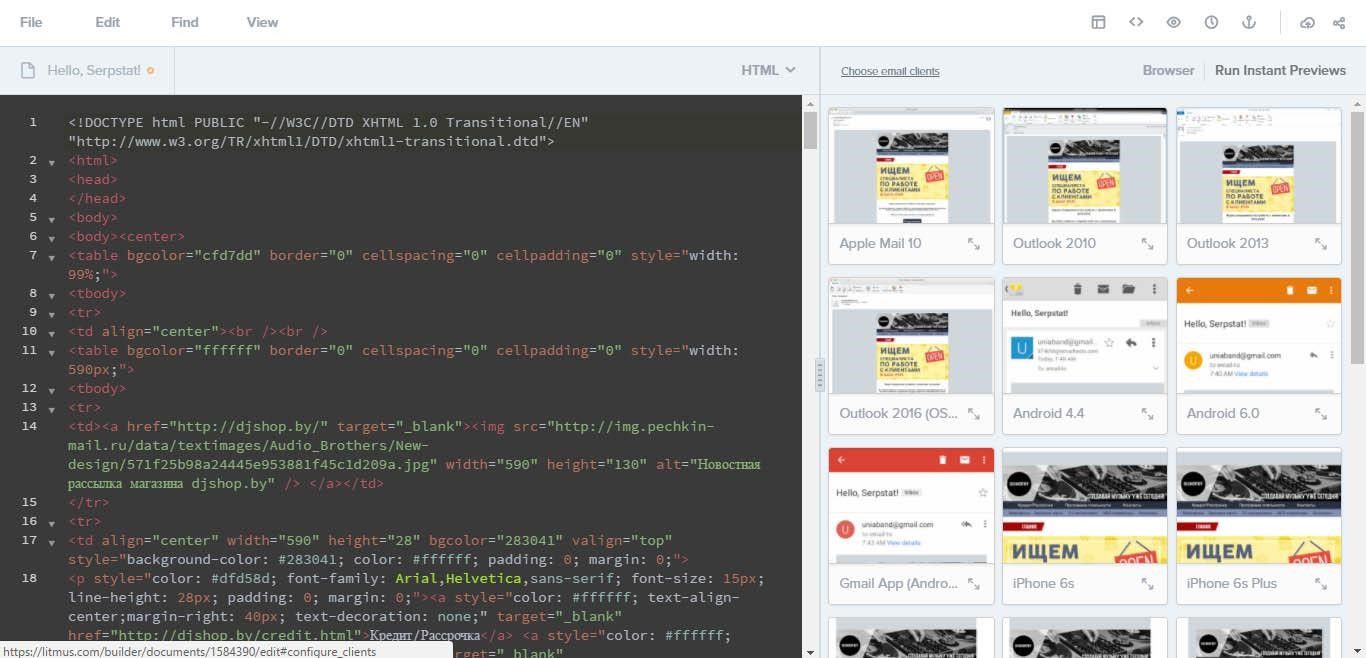Collapse the tbody on line 8
Image resolution: width=1366 pixels, height=658 pixels.
[52, 294]
